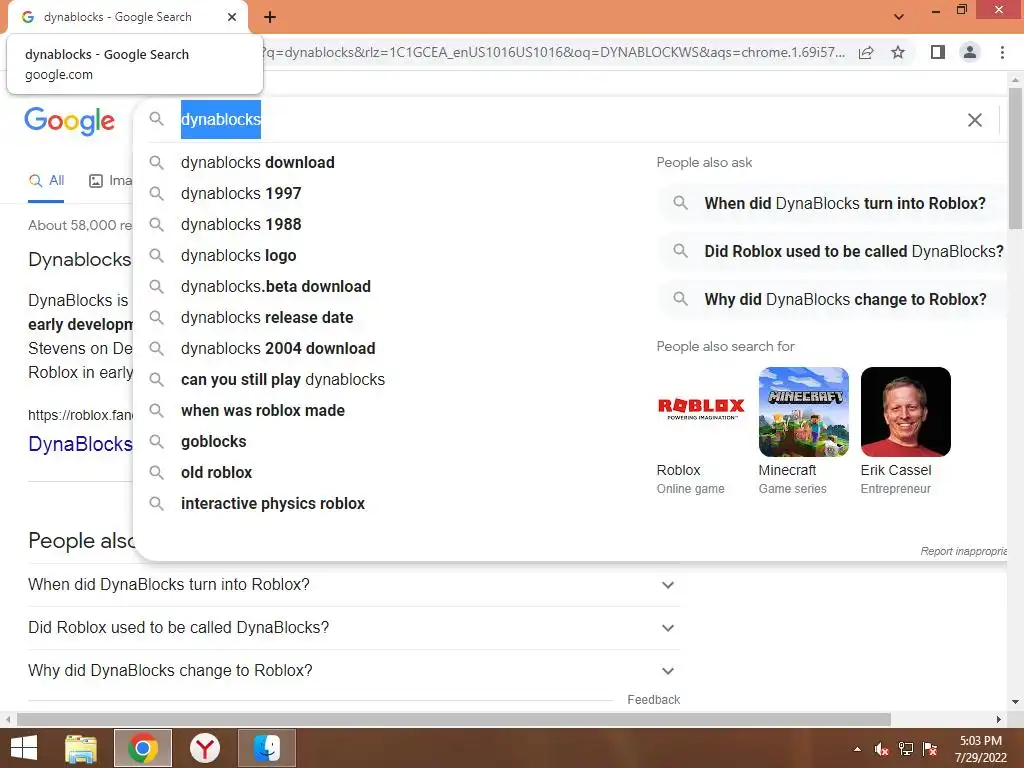Click the muted speaker tray icon

[x=882, y=749]
